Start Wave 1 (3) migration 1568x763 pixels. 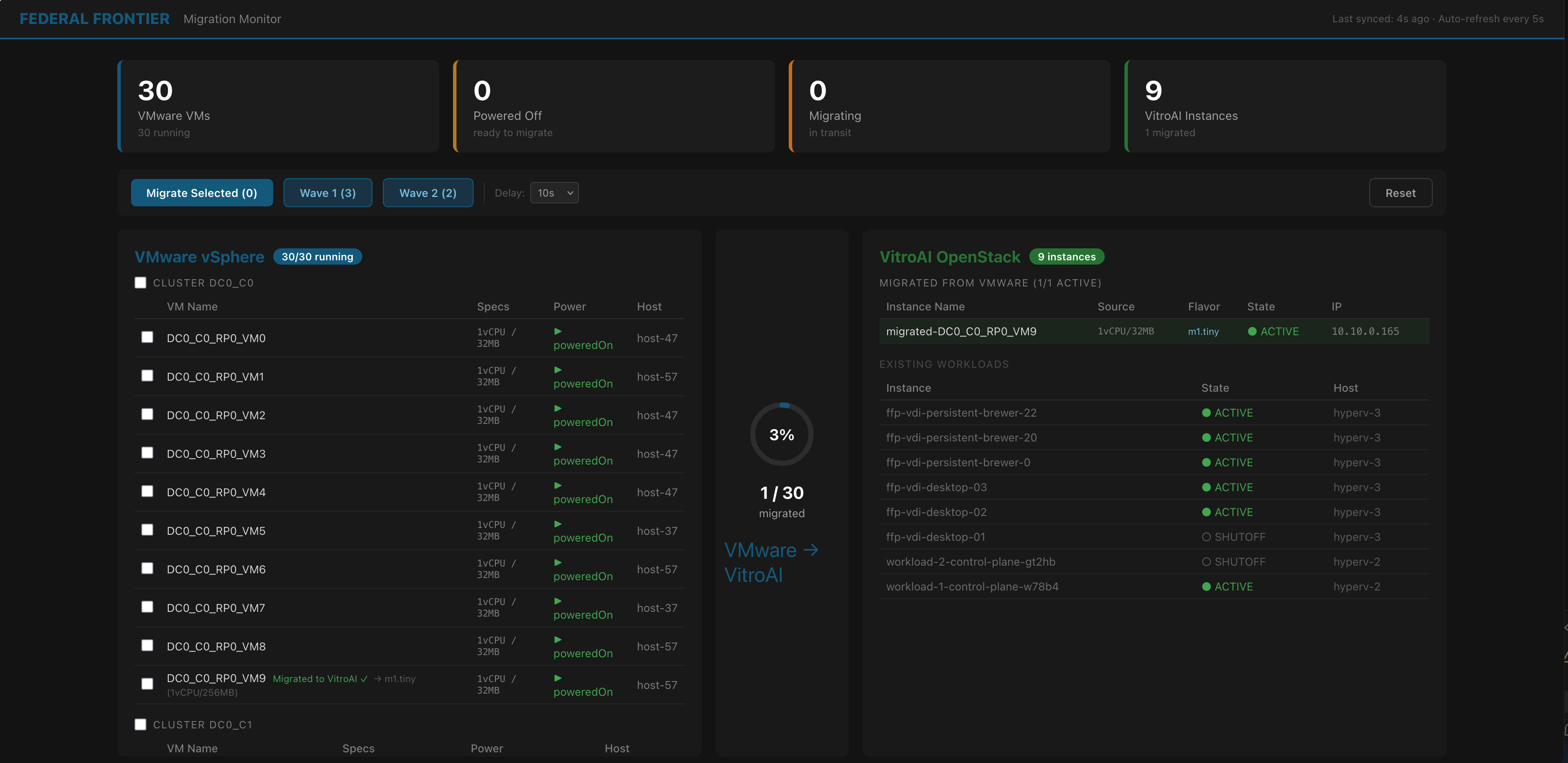point(328,193)
